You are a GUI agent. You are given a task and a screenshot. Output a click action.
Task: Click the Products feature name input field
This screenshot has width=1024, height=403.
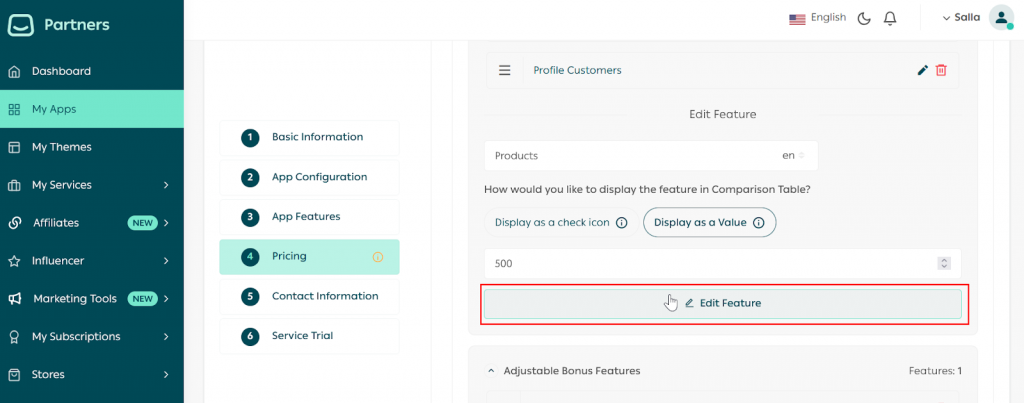[630, 156]
